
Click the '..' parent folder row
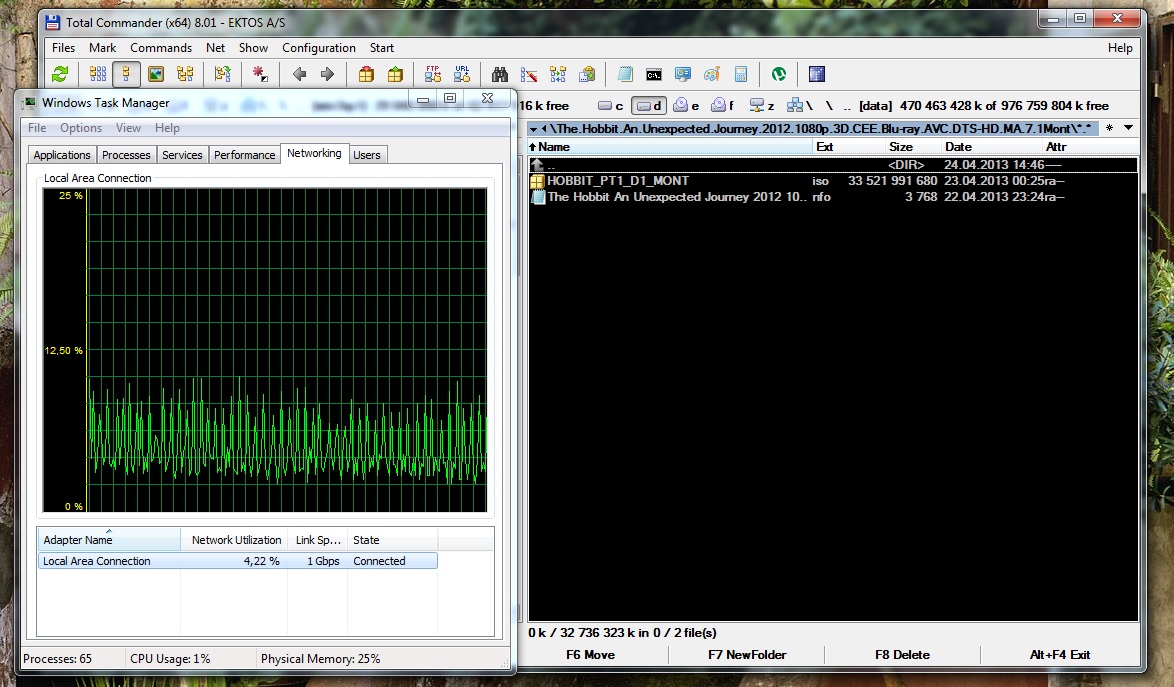coord(833,165)
